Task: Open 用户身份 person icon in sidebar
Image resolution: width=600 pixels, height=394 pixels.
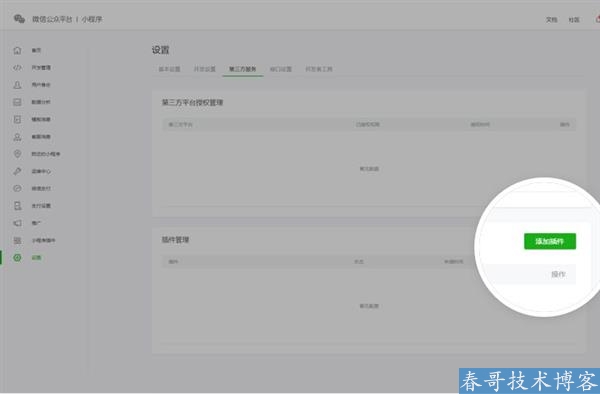Action: 17,85
